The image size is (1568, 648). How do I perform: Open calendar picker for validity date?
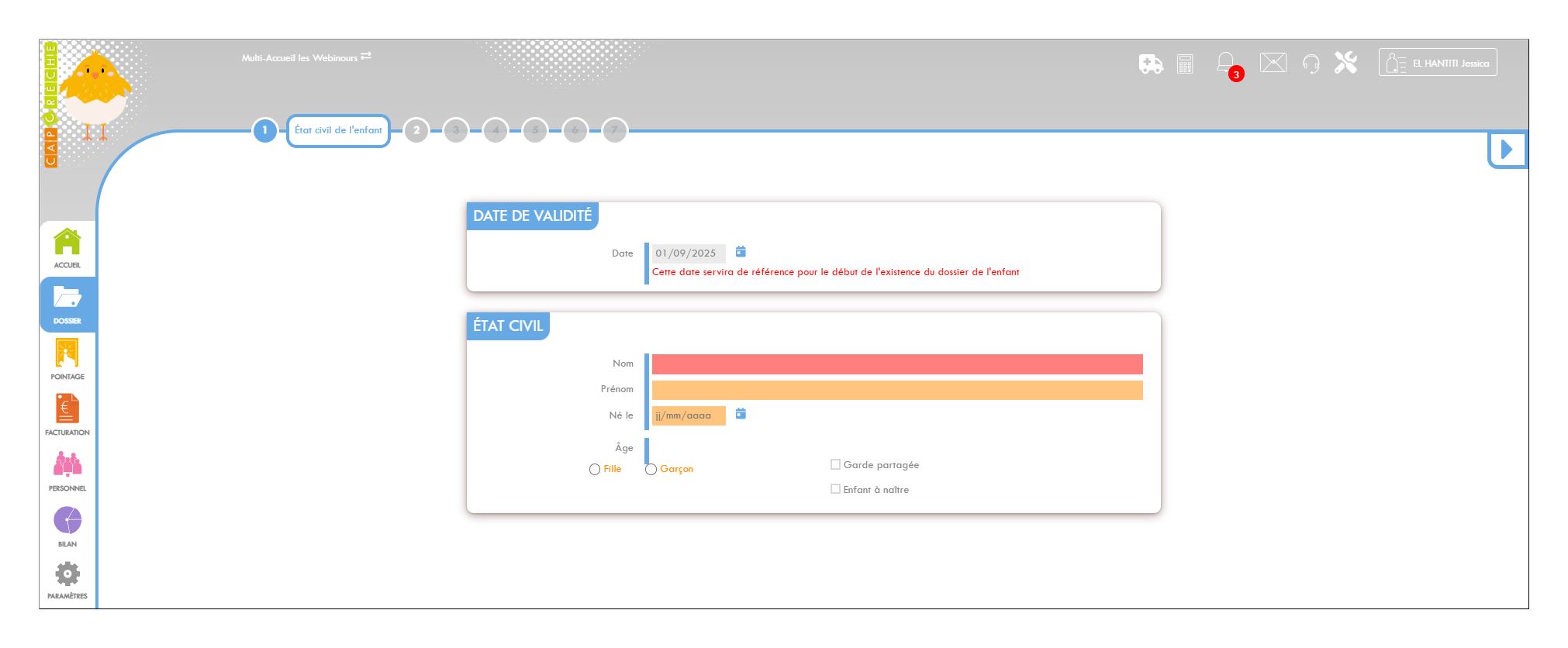[x=741, y=252]
